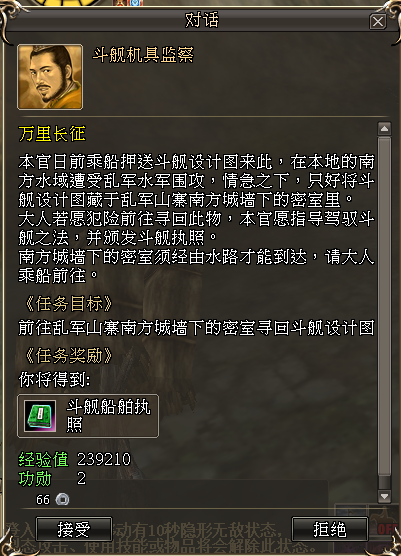Decline the quest with 拒绝 button

(330, 529)
